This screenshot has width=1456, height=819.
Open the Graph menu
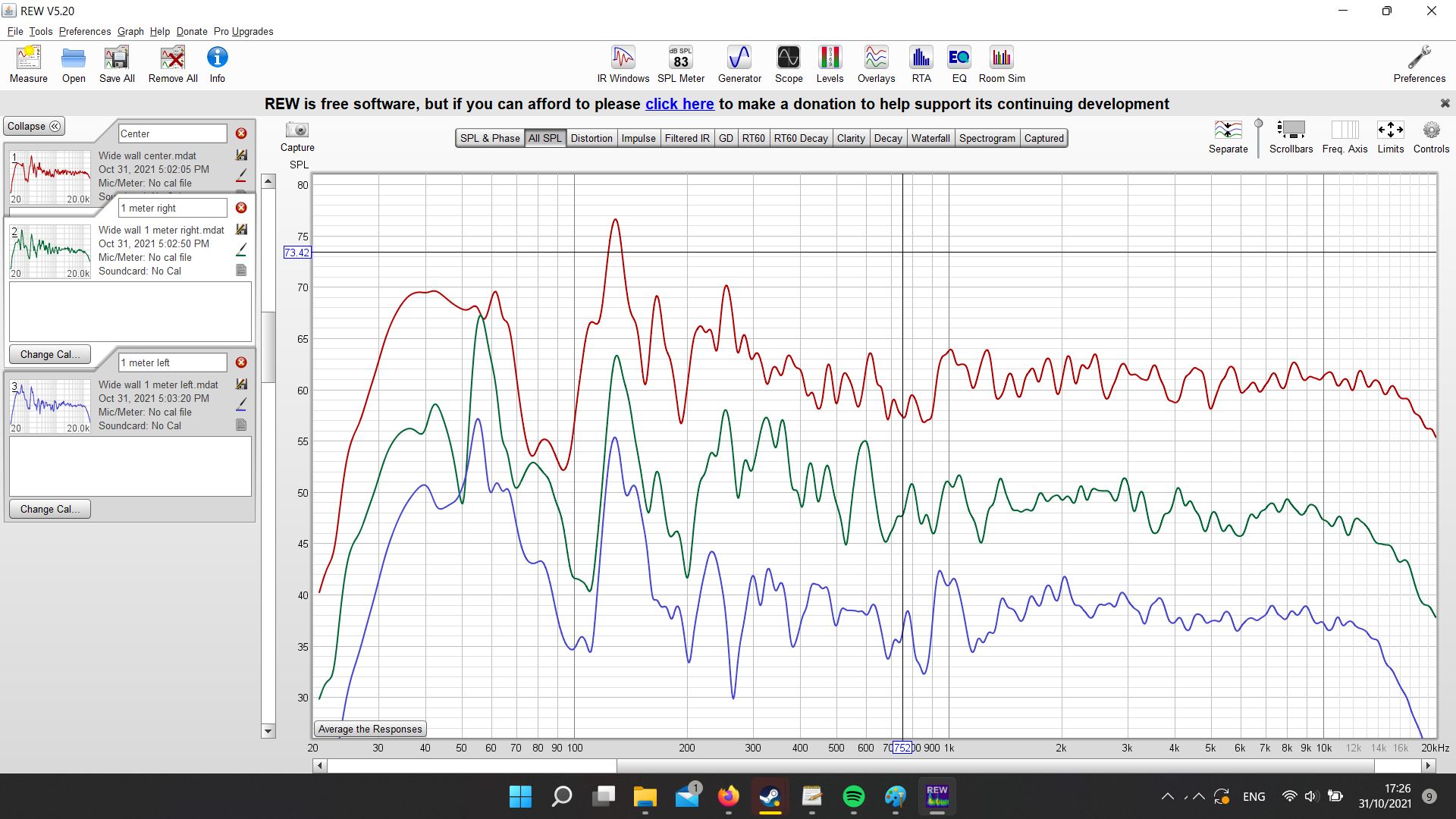130,31
